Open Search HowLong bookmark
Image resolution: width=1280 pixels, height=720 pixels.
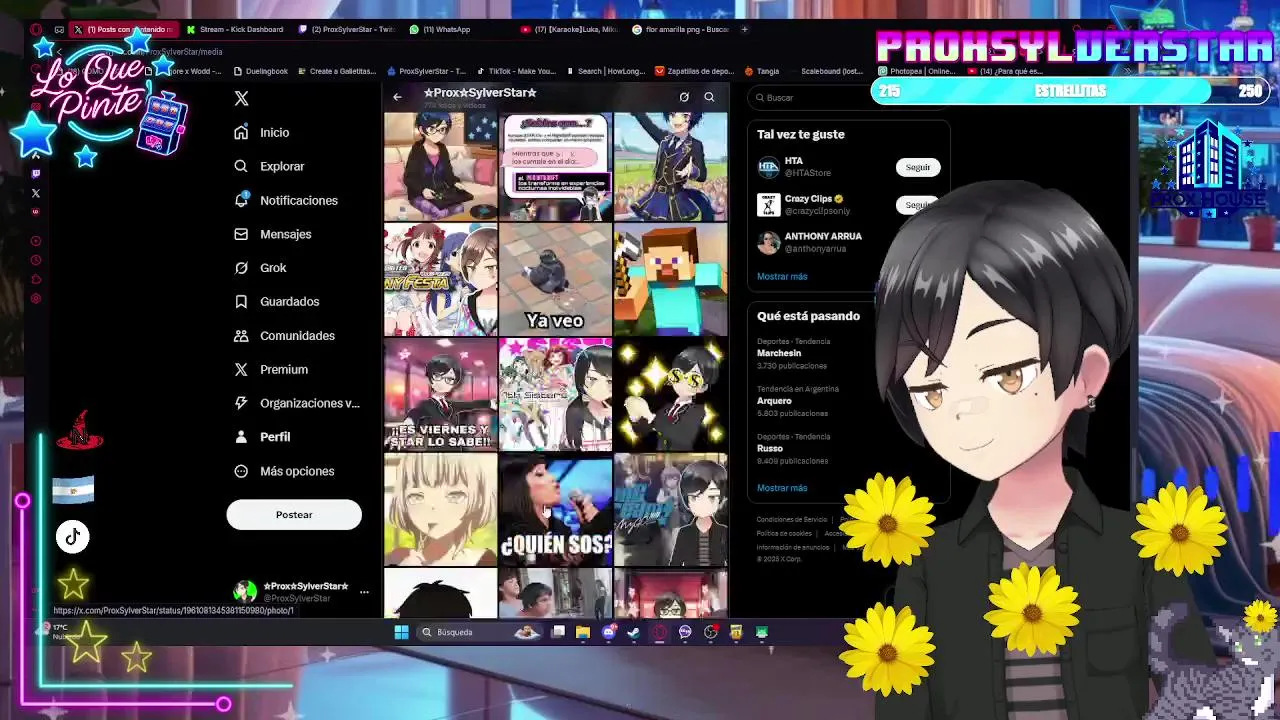pos(606,71)
